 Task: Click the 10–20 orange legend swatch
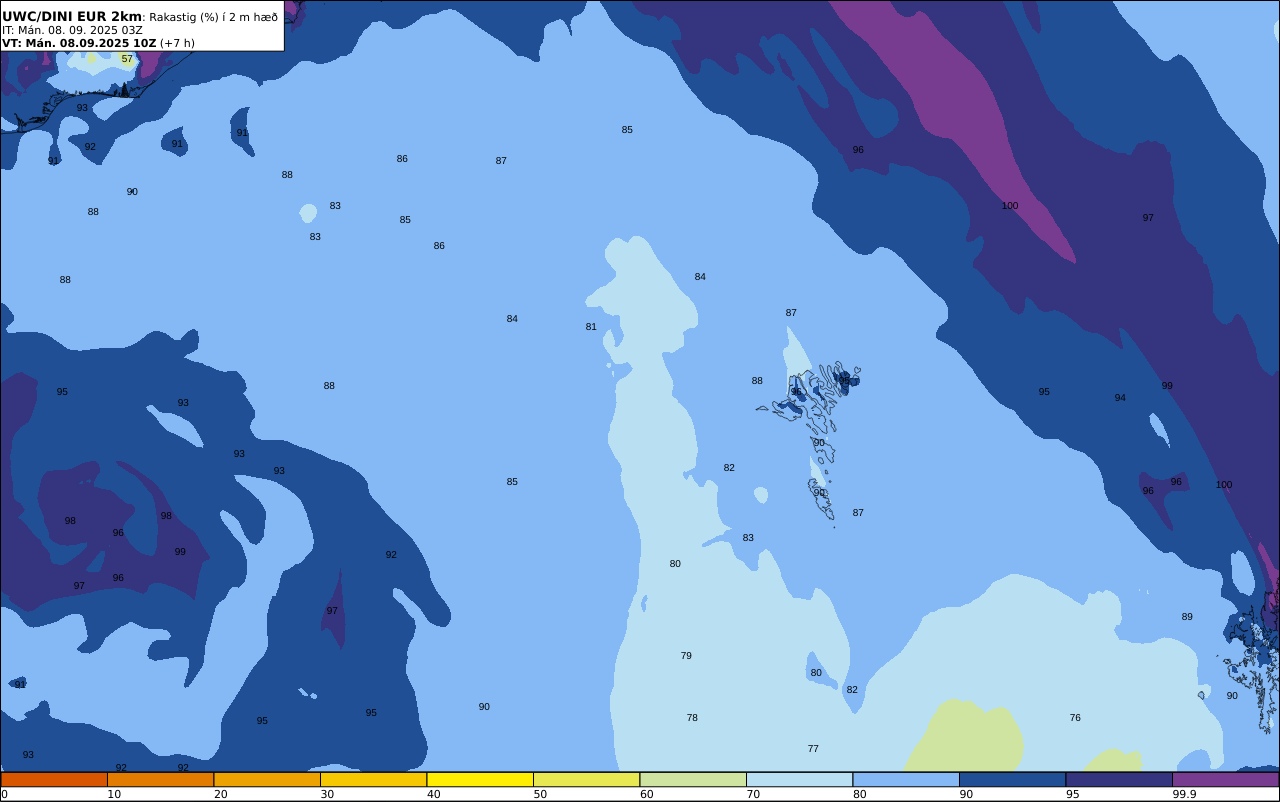[160, 779]
